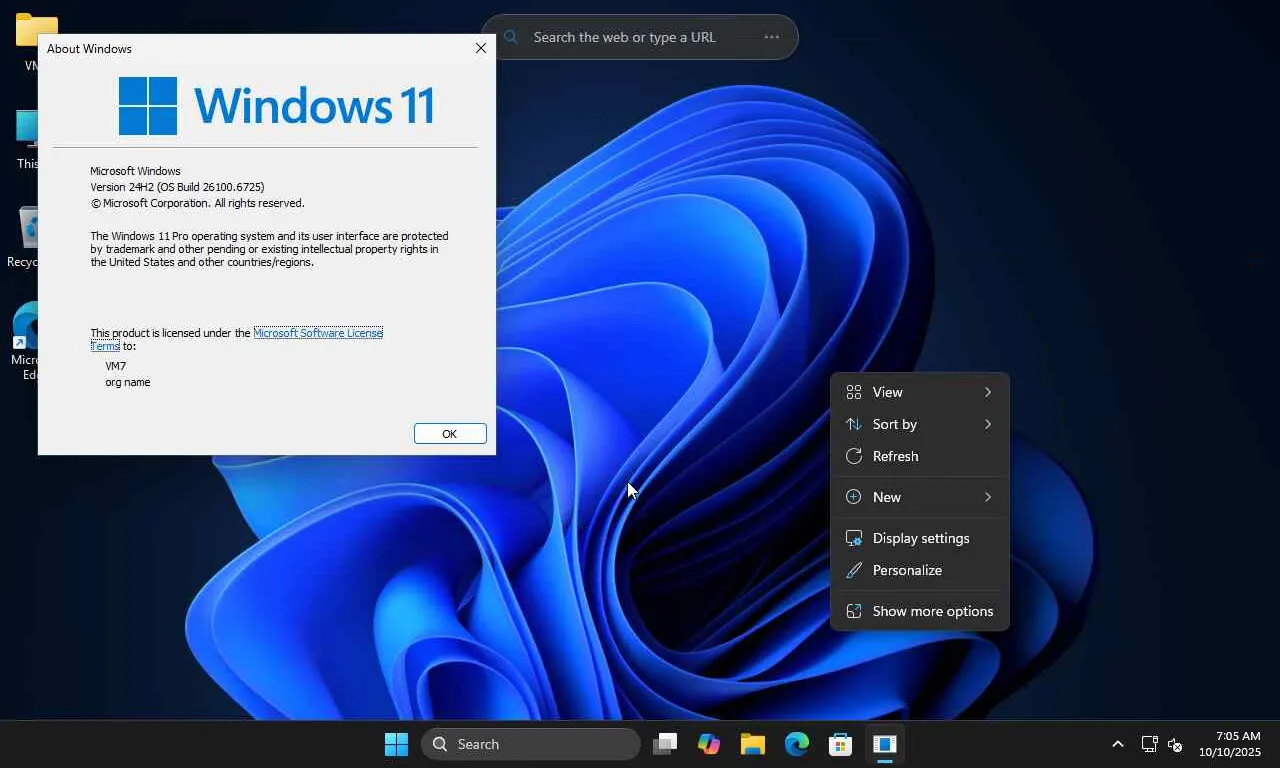
Task: Select the About Windows taskbar icon
Action: click(884, 744)
